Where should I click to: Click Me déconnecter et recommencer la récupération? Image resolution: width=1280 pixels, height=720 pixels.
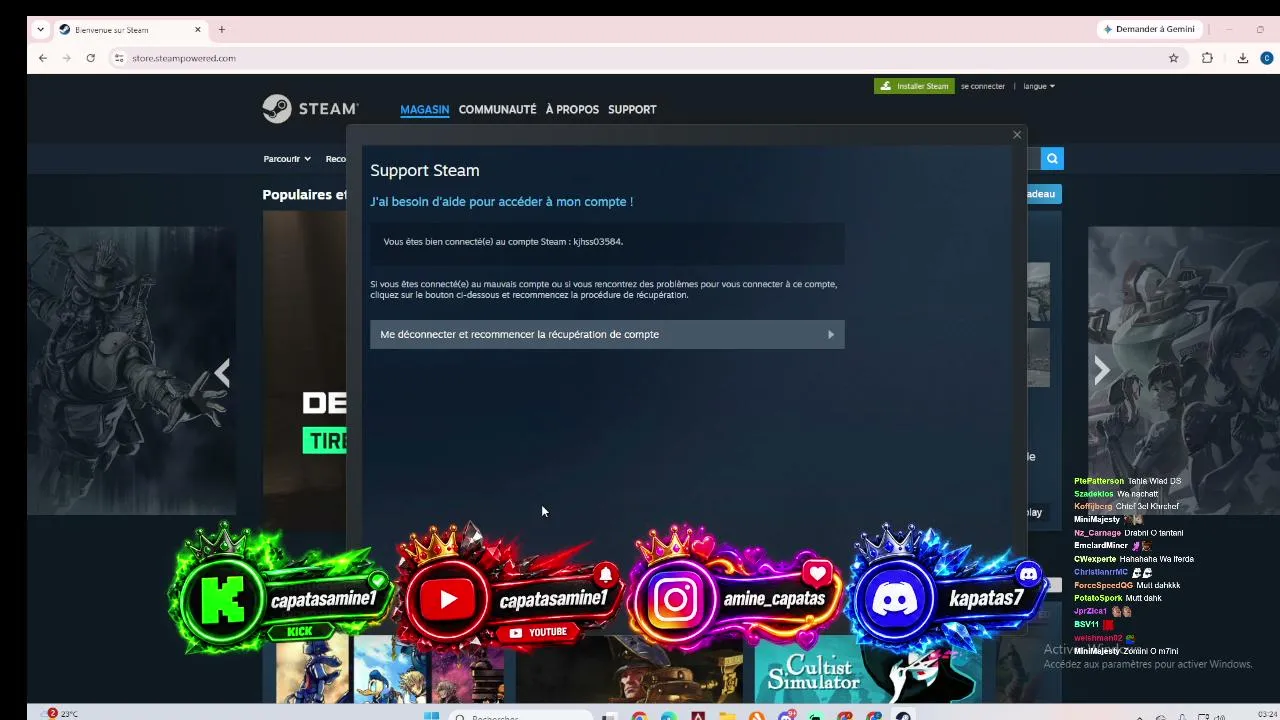pyautogui.click(x=607, y=334)
